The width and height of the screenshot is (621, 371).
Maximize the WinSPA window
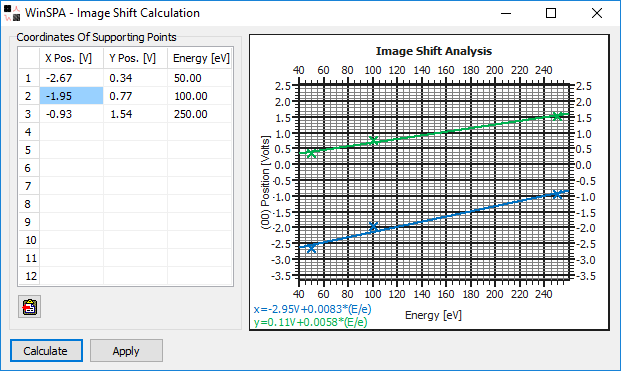click(551, 13)
